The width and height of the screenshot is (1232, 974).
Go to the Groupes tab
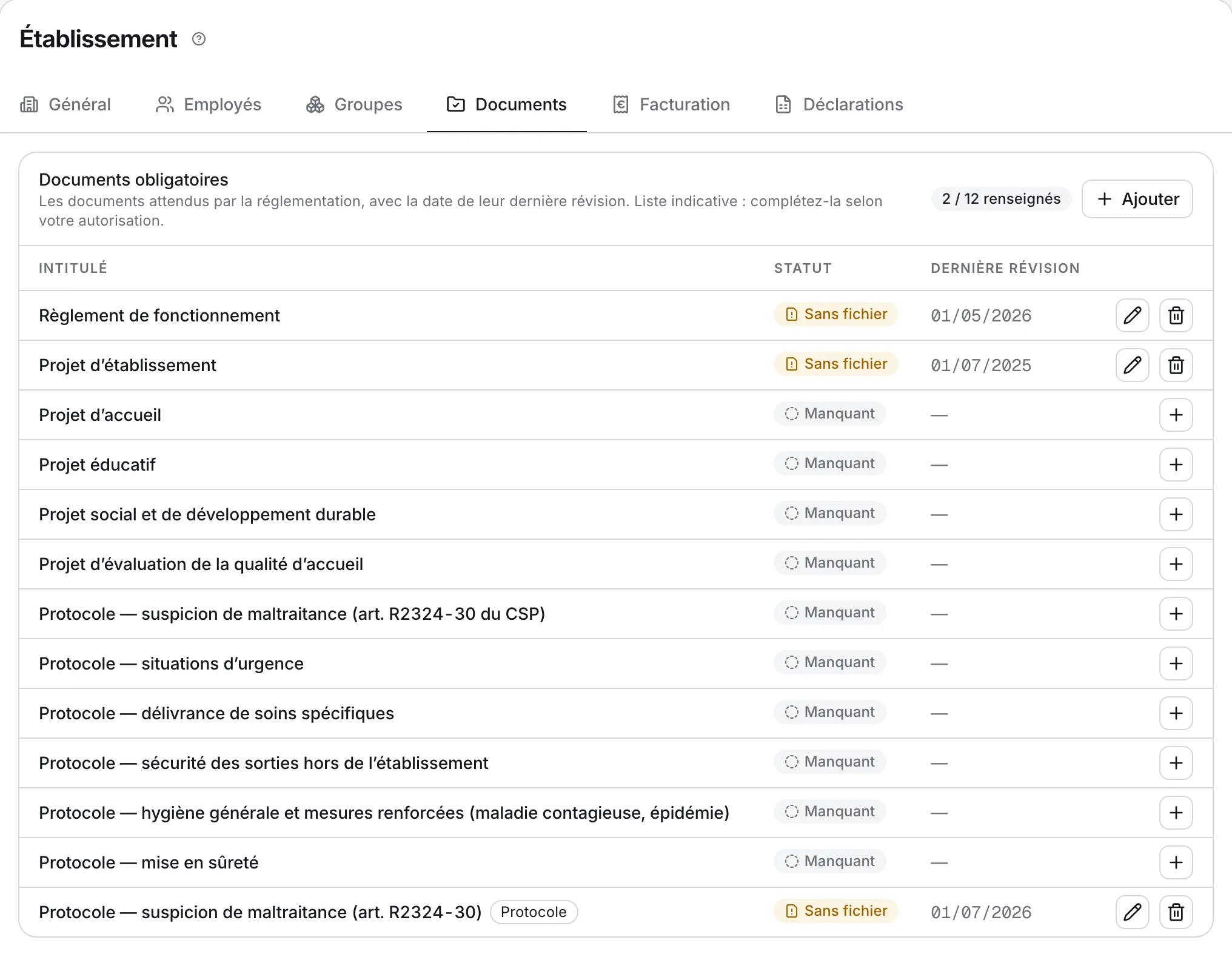point(354,104)
